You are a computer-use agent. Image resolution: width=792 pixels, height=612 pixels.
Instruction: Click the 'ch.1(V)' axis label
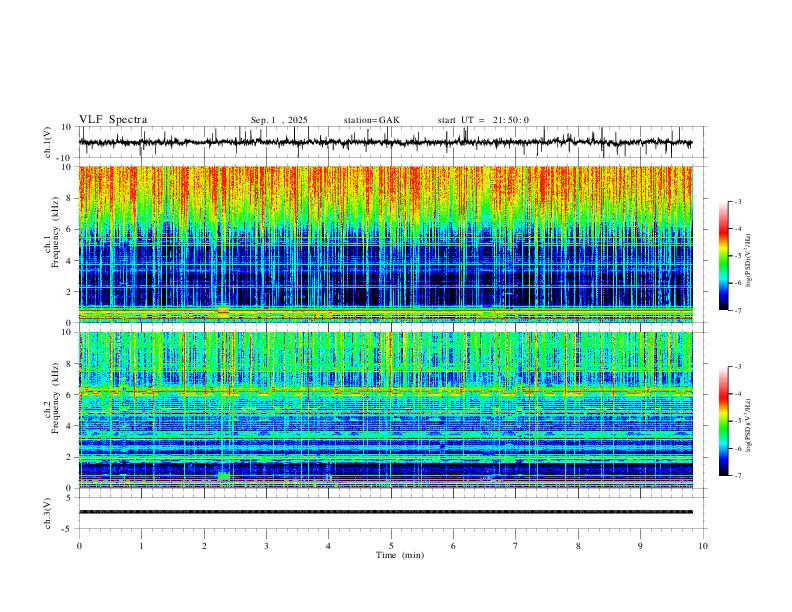click(48, 142)
